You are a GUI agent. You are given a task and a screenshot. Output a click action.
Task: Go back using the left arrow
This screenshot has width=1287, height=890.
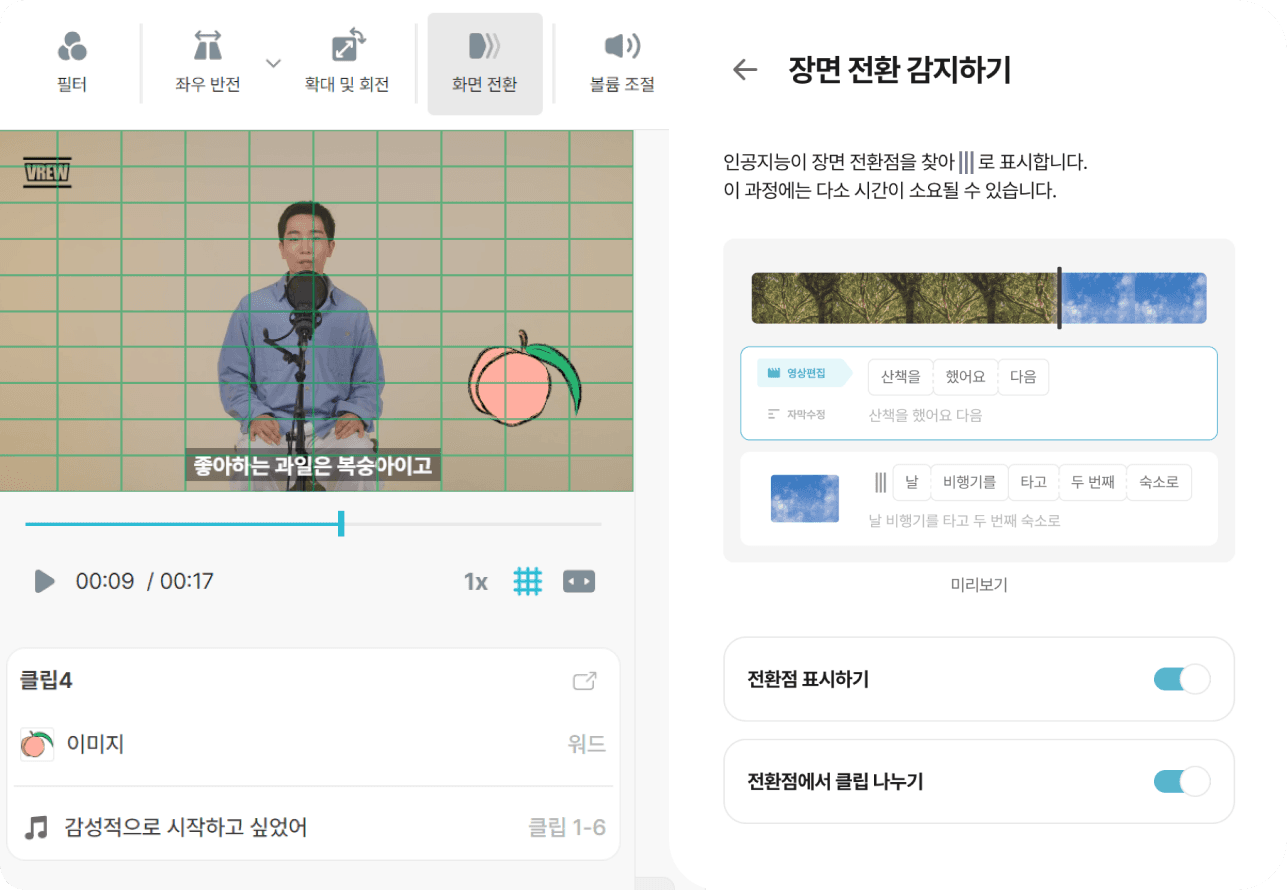[x=744, y=71]
